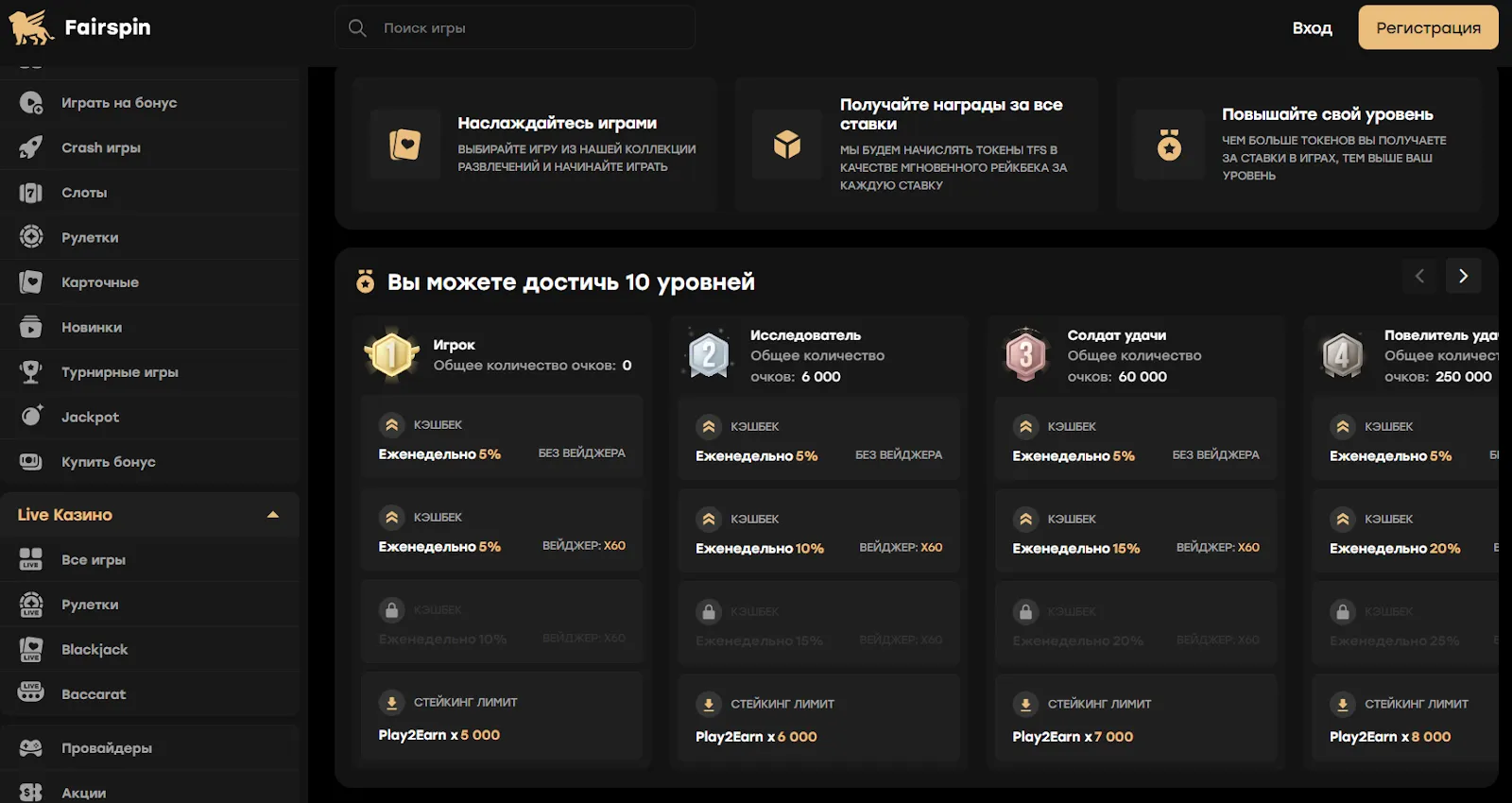Click Солдат удачи Еженедельно 15% cashback card
Viewport: 1512px width, 803px height.
[1136, 532]
